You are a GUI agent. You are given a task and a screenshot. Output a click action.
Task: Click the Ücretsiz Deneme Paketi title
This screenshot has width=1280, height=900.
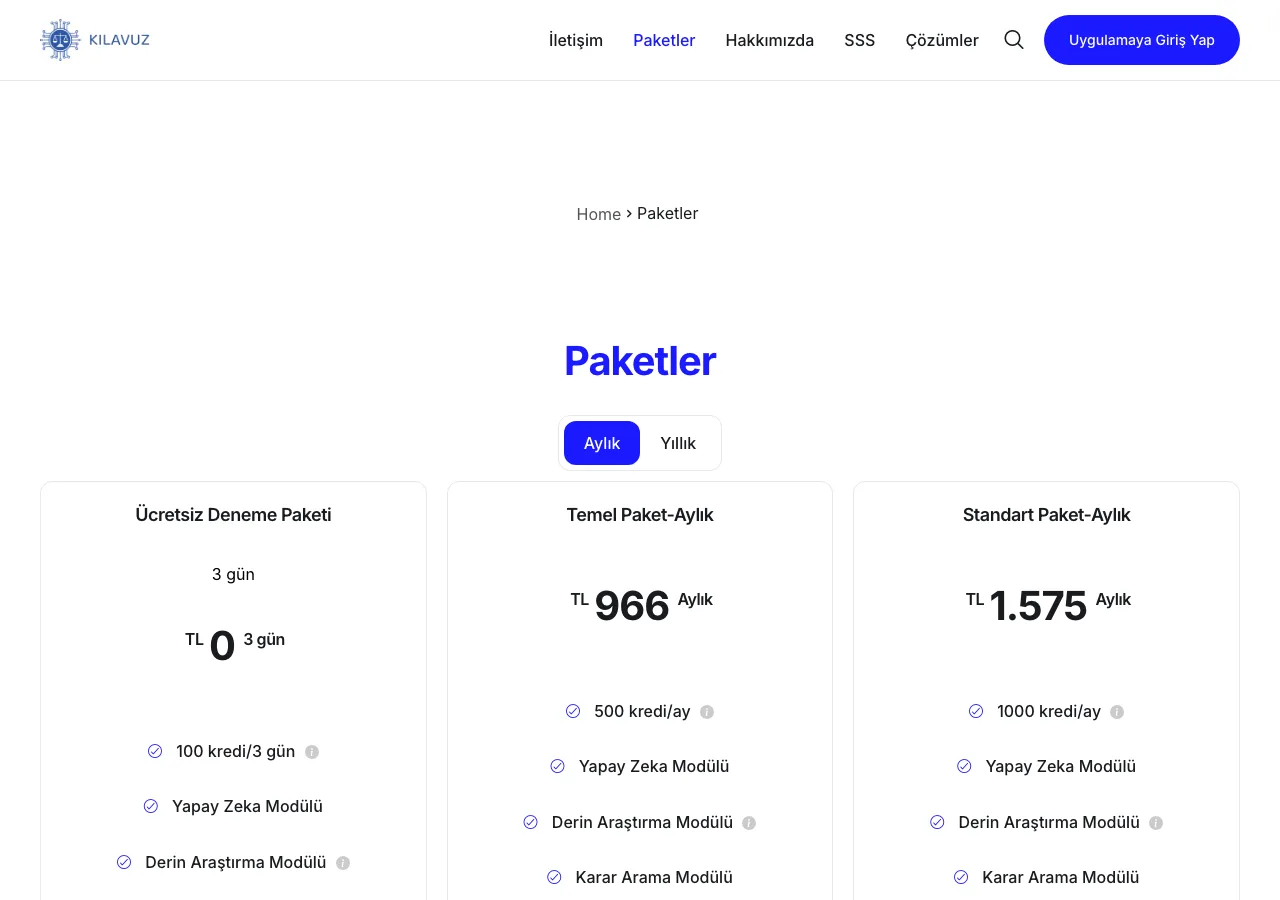[x=233, y=515]
